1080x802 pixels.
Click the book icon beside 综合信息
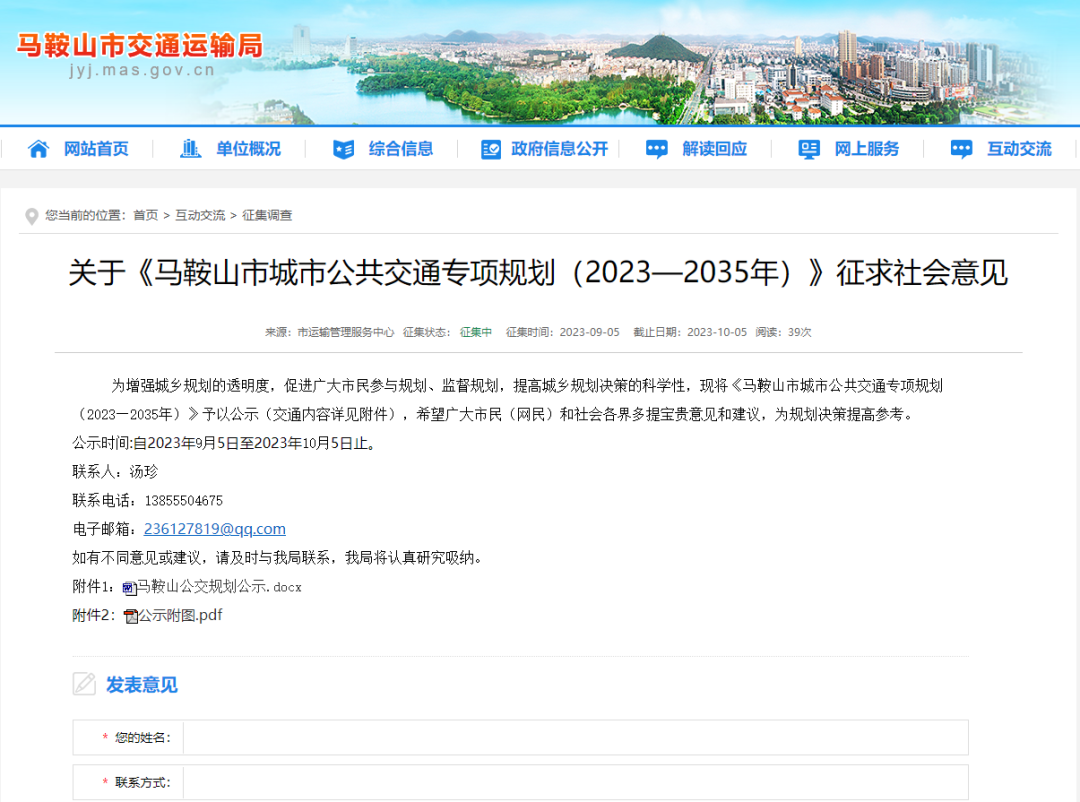(343, 149)
